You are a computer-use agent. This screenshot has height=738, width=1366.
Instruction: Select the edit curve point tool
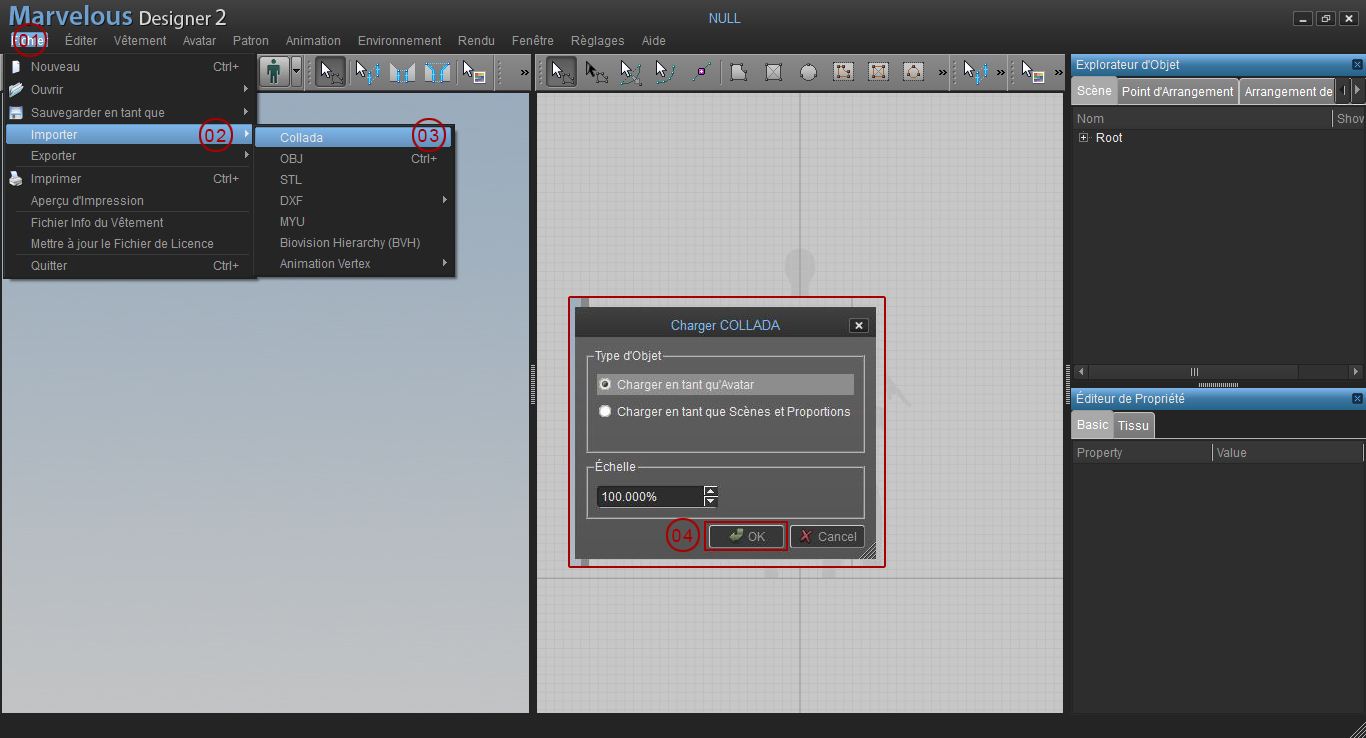(x=665, y=72)
